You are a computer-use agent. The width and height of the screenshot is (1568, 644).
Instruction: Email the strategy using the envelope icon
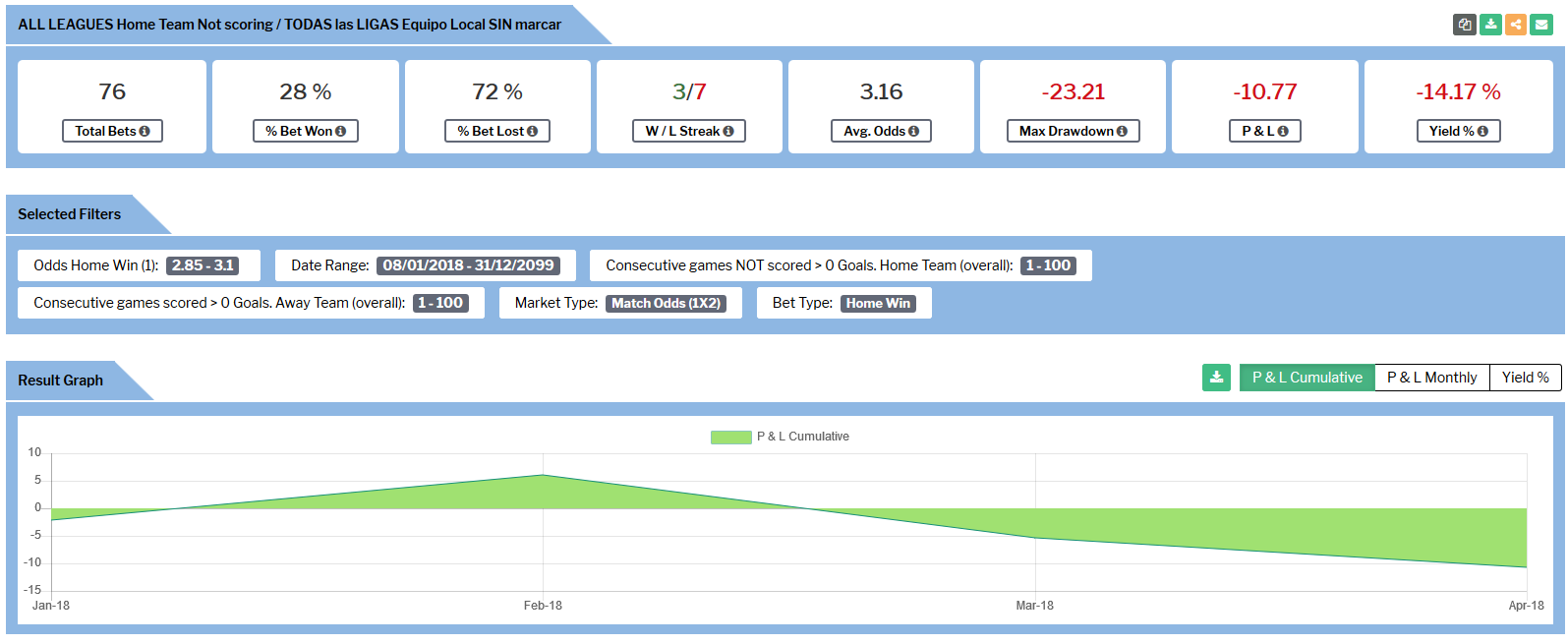pos(1541,25)
